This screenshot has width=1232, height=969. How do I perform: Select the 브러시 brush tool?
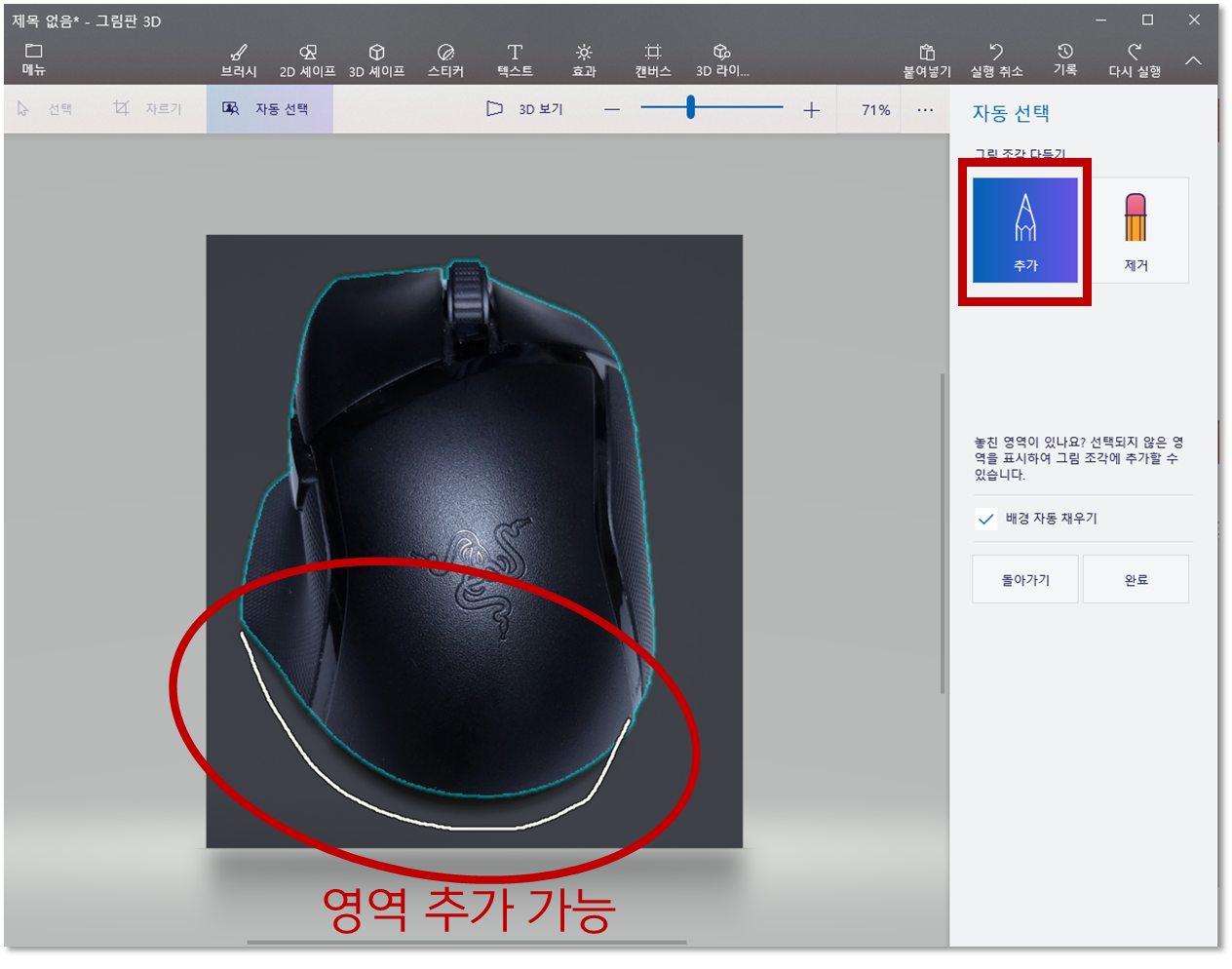[239, 60]
